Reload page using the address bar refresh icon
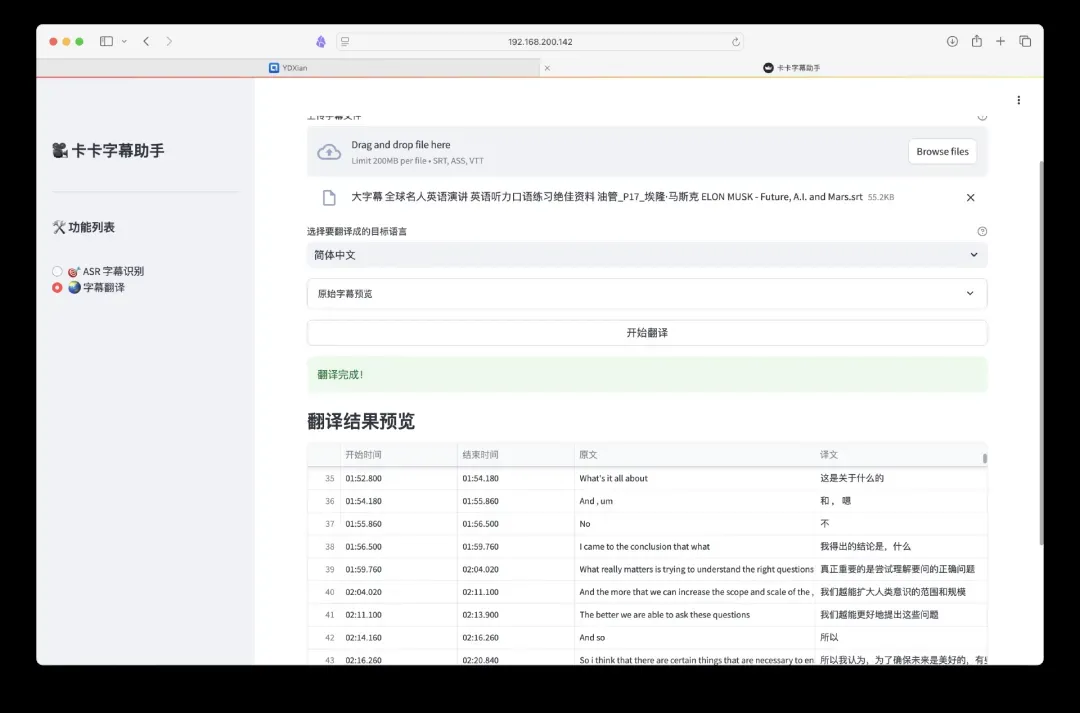 (x=736, y=42)
